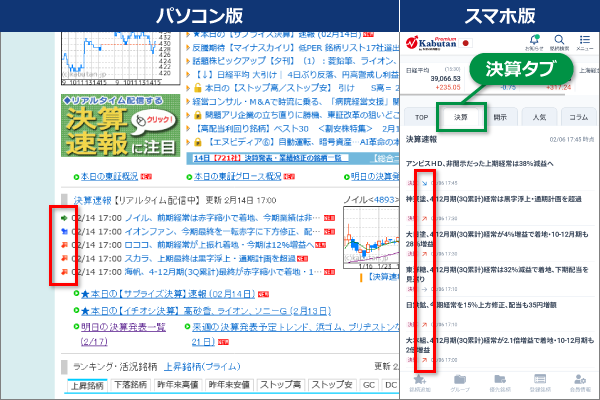Click the 決算速報に注目 green banner
The width and height of the screenshot is (600, 400).
pyautogui.click(x=121, y=126)
